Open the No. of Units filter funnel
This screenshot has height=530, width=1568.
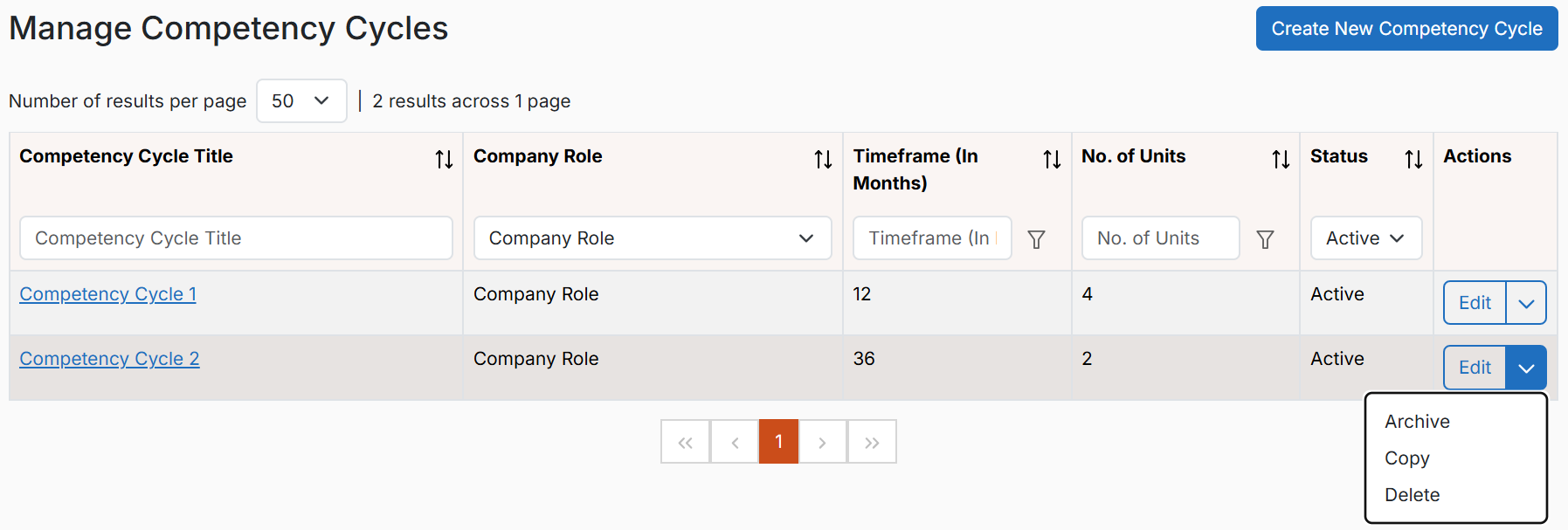point(1265,239)
